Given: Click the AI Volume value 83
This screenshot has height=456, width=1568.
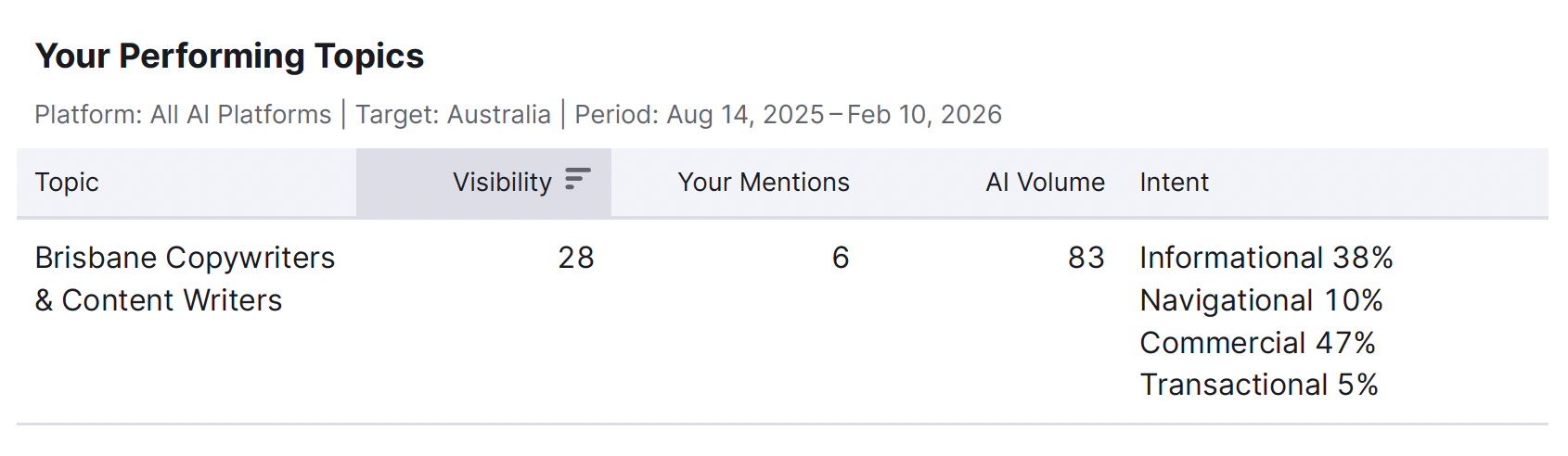Looking at the screenshot, I should click(1086, 258).
